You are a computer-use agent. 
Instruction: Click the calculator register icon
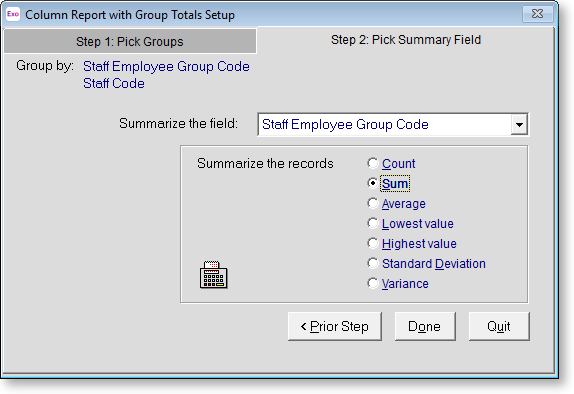213,275
